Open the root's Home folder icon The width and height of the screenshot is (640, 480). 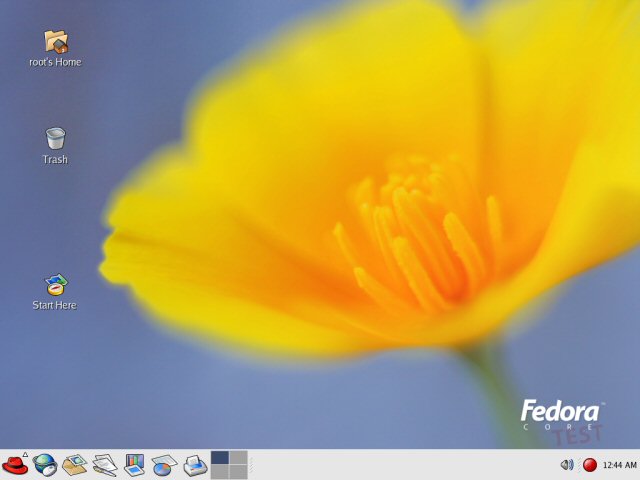[56, 42]
